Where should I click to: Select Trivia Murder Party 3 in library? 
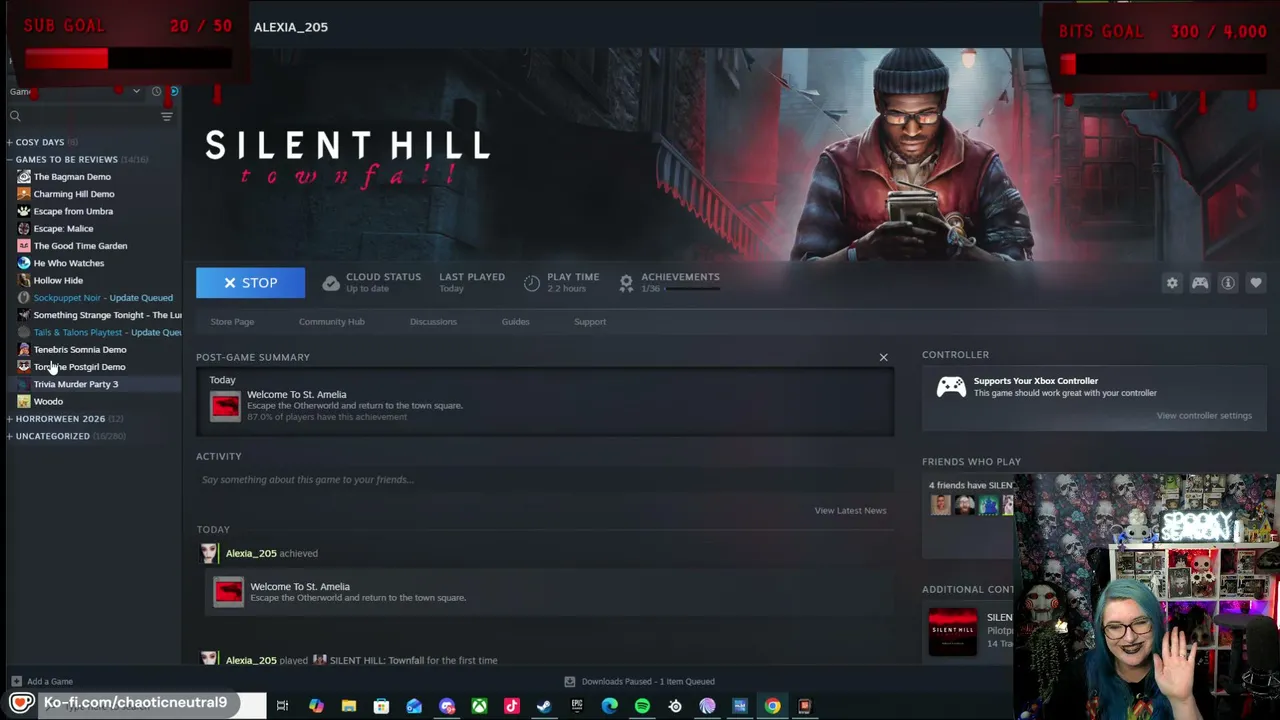point(76,384)
